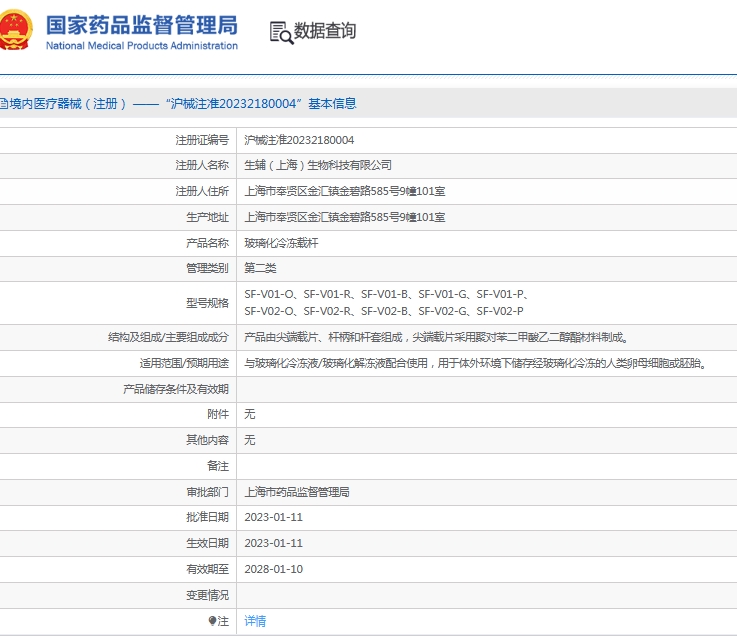Click the model line starting SF-V02-O

384,311
